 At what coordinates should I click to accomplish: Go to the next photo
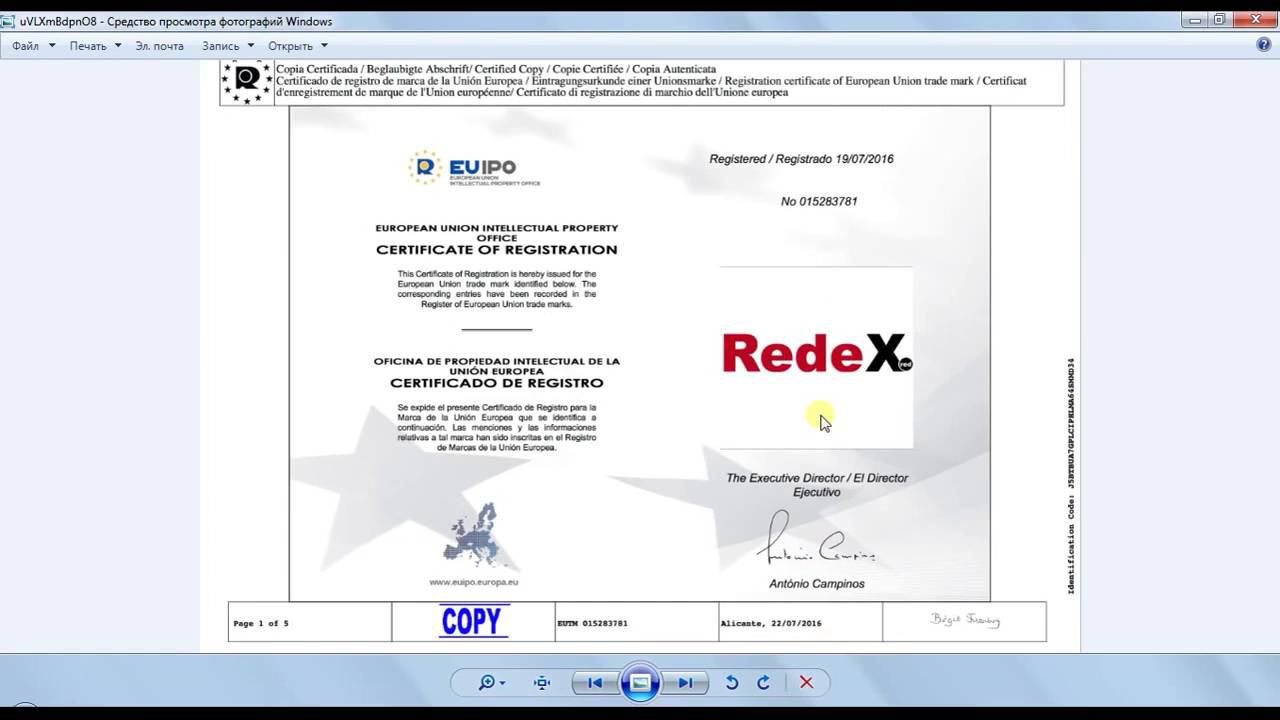tap(685, 683)
